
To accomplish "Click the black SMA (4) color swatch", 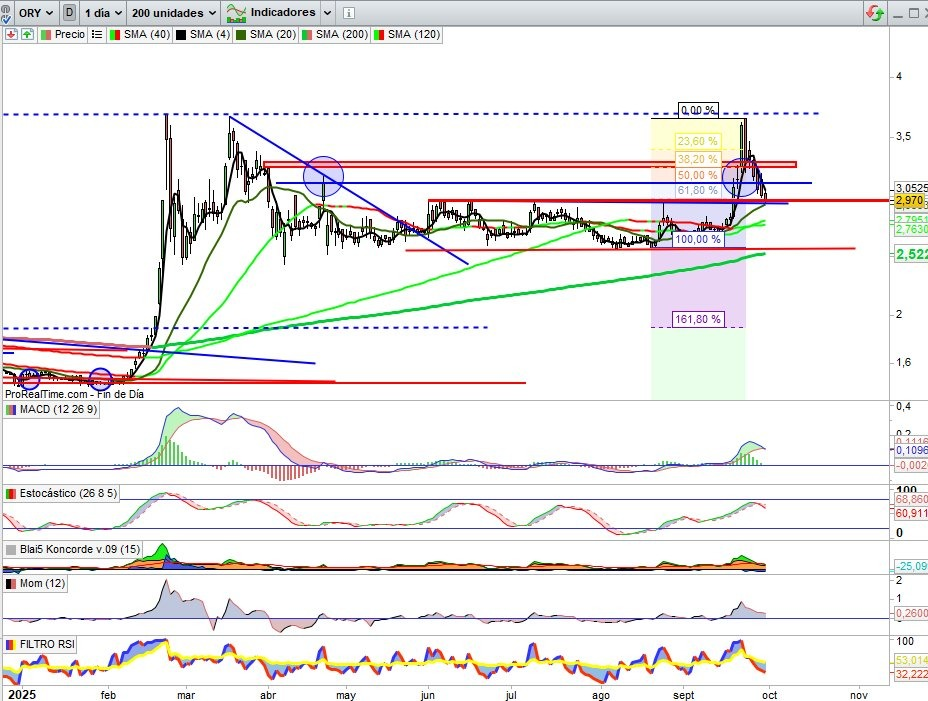I will pyautogui.click(x=180, y=34).
